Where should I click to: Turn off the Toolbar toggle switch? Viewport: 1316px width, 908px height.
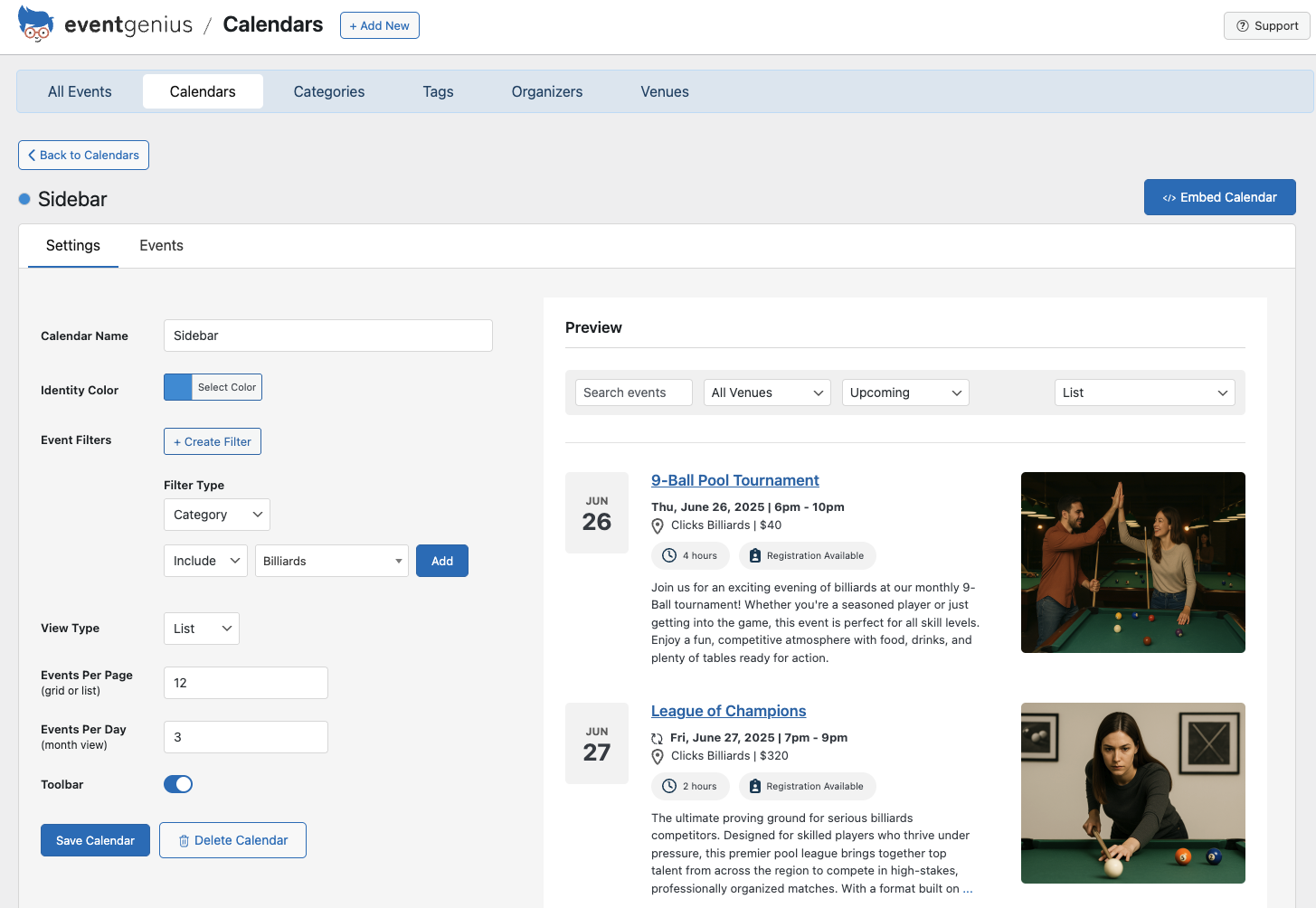pyautogui.click(x=178, y=784)
